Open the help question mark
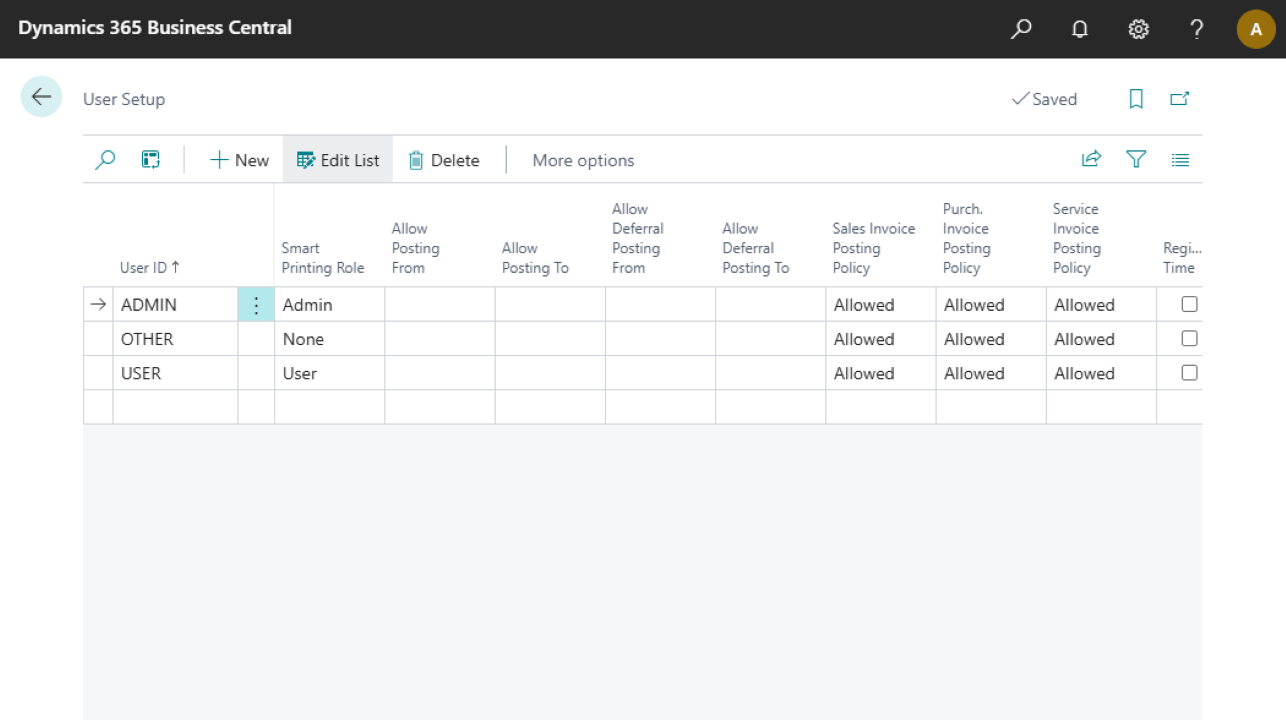This screenshot has width=1286, height=720. (1197, 29)
